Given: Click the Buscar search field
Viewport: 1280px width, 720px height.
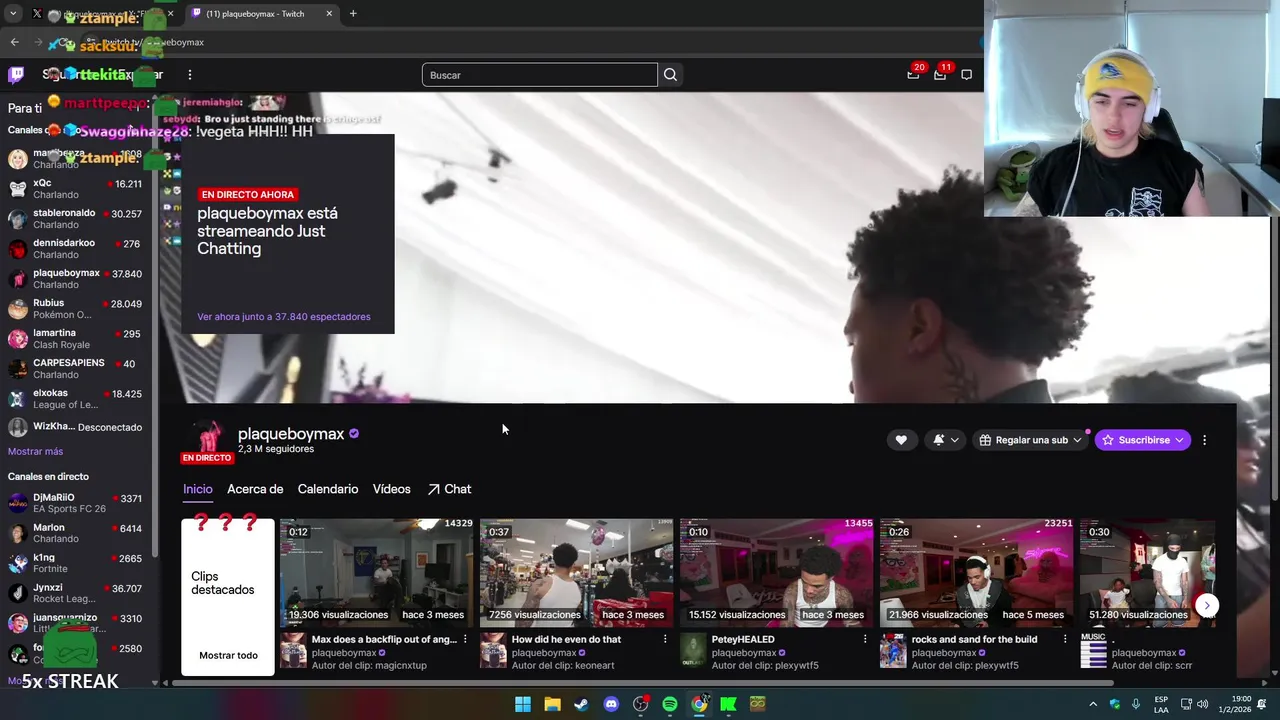Looking at the screenshot, I should (x=540, y=75).
